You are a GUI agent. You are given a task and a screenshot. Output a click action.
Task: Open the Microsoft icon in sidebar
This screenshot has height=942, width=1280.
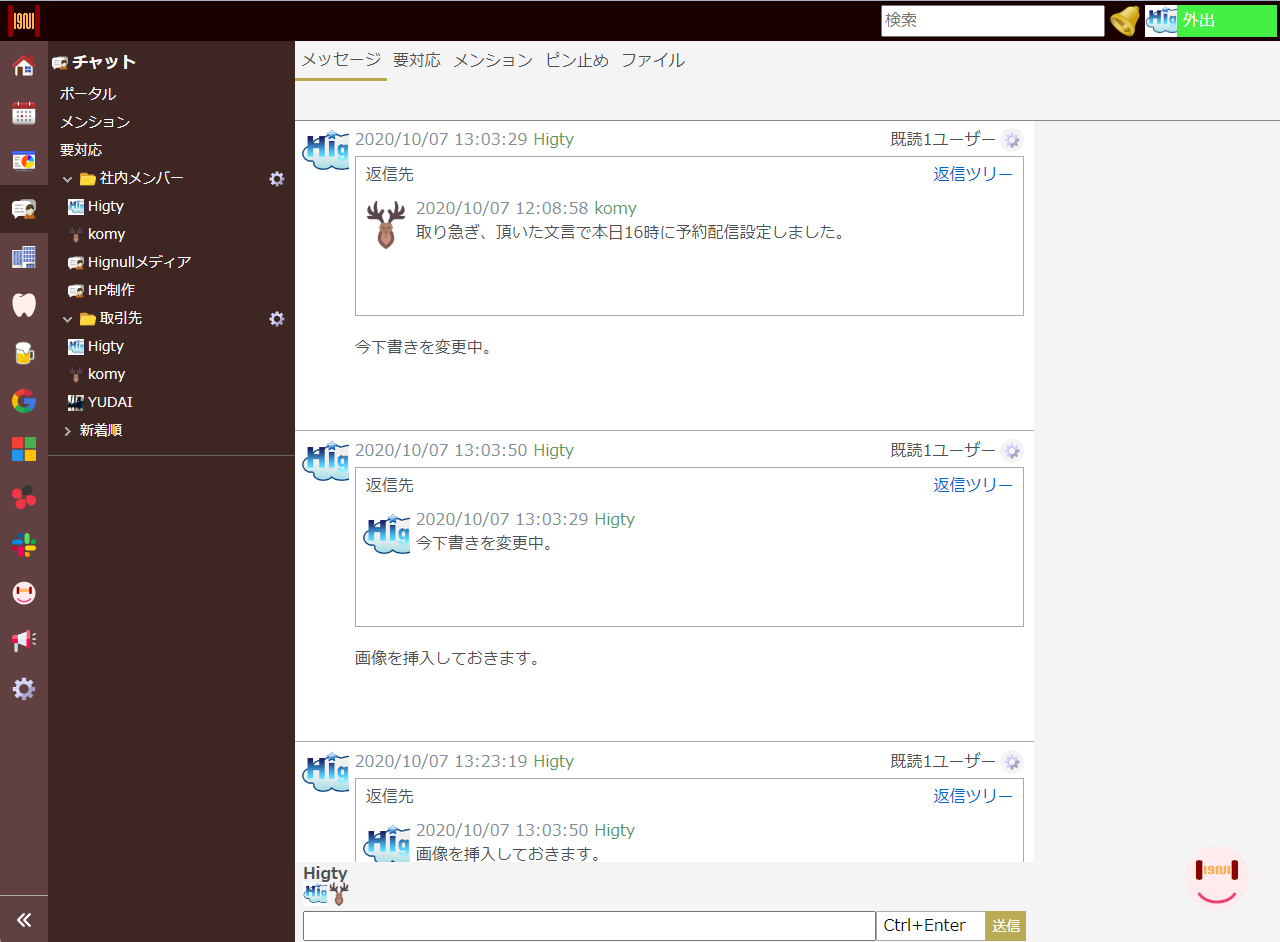point(24,449)
